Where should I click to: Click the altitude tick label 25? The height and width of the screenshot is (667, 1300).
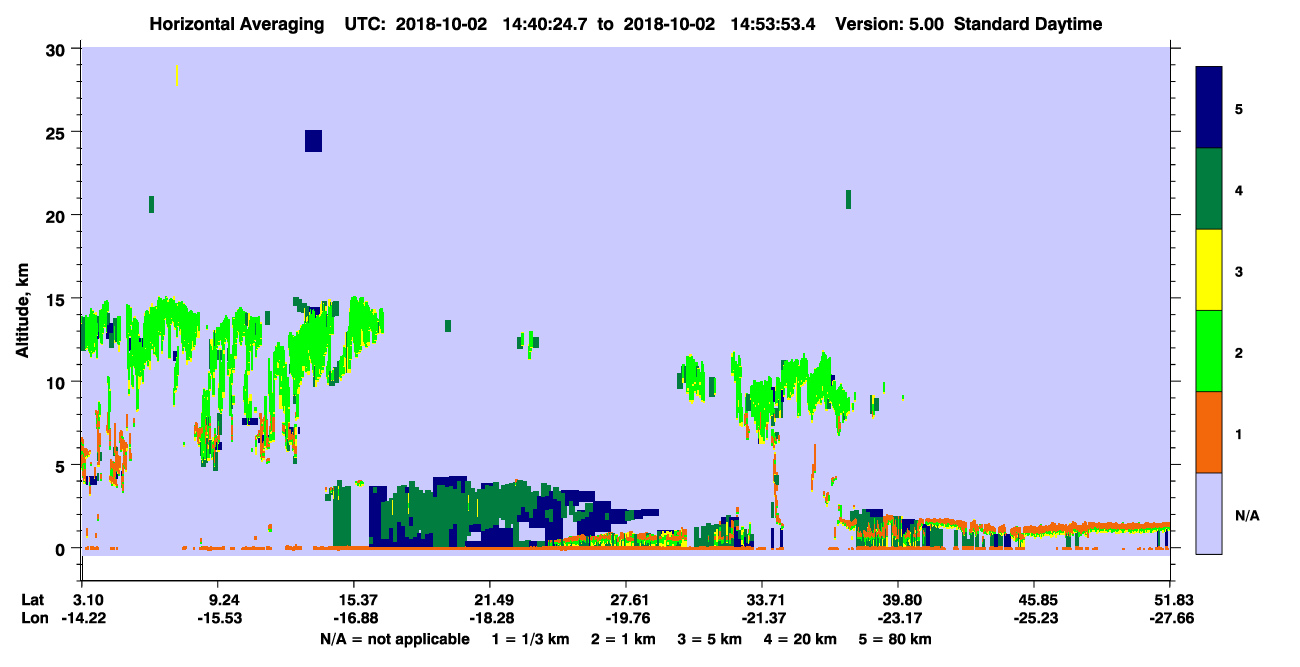coord(58,132)
